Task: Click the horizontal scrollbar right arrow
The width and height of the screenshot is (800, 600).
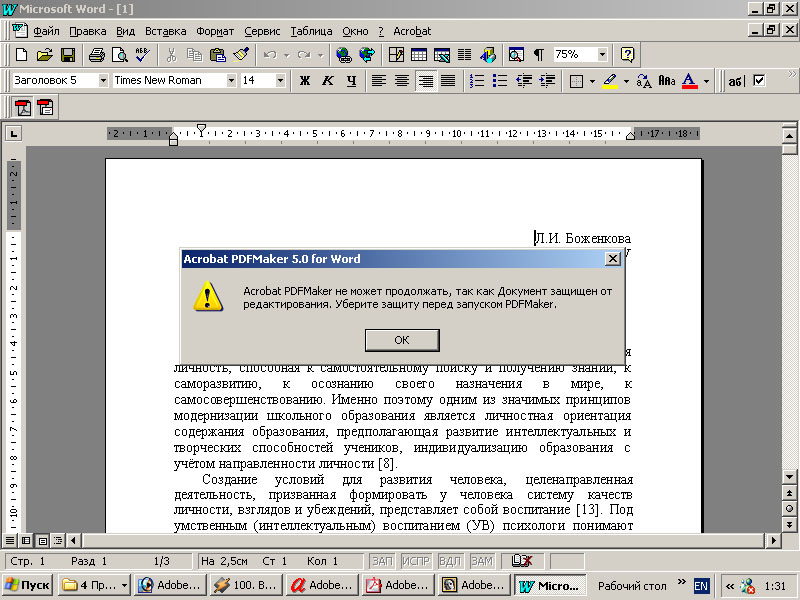Action: pyautogui.click(x=774, y=540)
